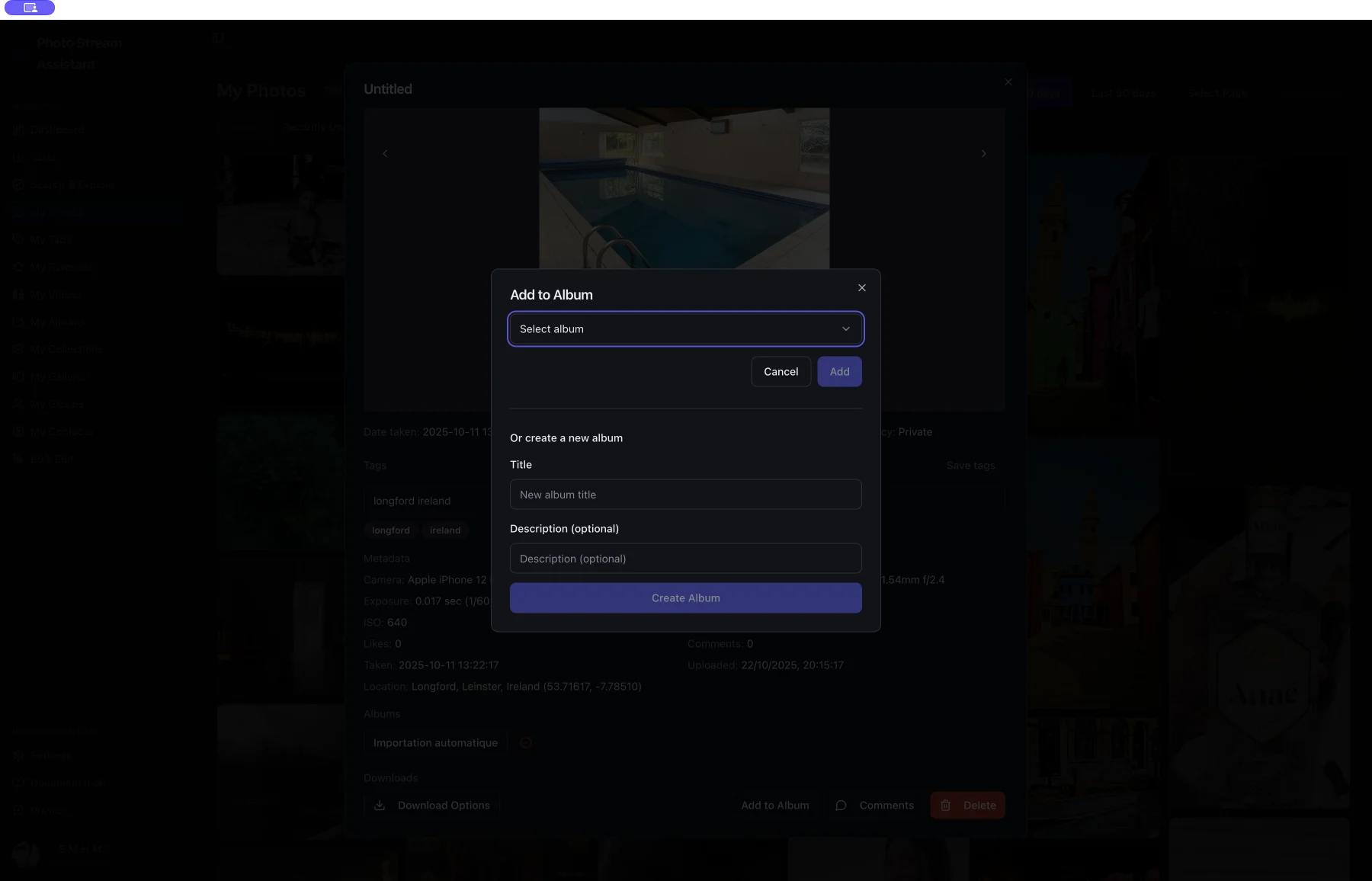This screenshot has height=881, width=1372.
Task: Open Search & Explore from the sidebar icon
Action: [18, 184]
